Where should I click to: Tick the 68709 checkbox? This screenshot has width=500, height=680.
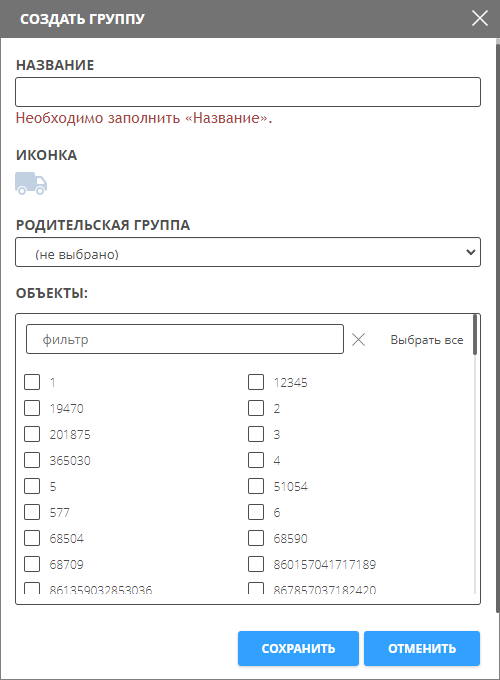(x=32, y=564)
